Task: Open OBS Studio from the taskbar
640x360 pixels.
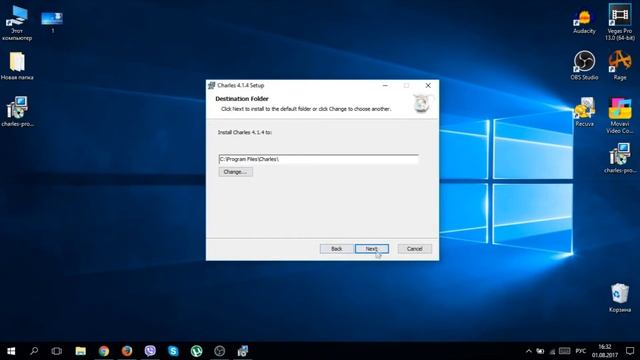Action: pyautogui.click(x=220, y=351)
